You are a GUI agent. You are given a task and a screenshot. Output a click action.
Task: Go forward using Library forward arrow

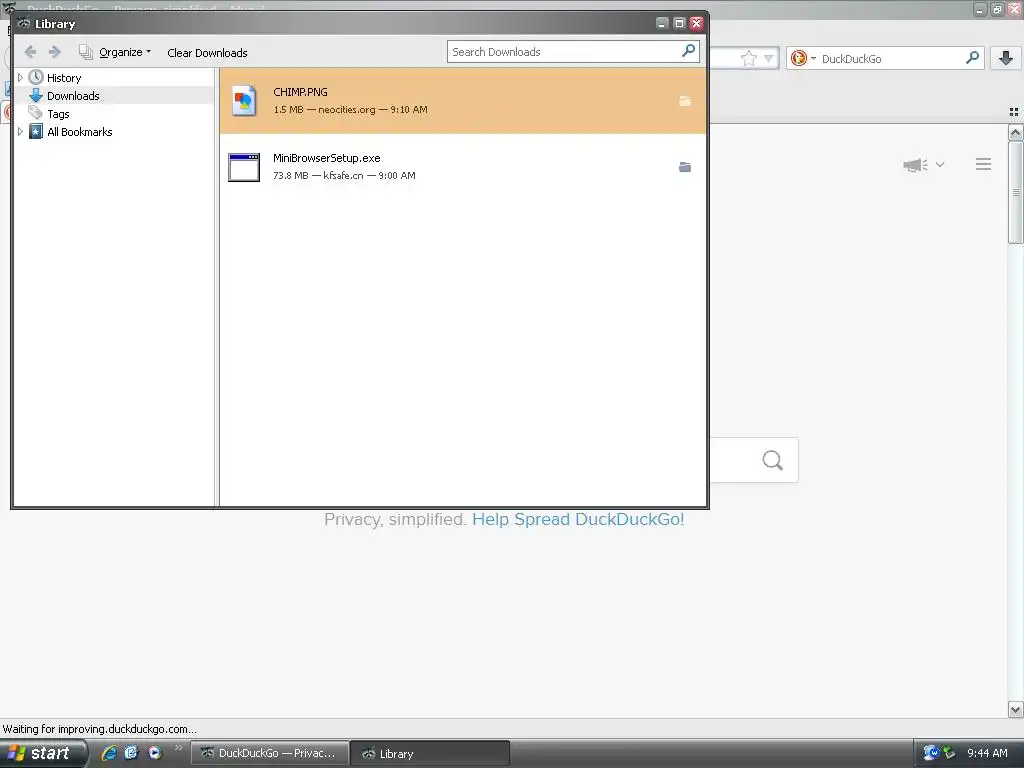55,52
